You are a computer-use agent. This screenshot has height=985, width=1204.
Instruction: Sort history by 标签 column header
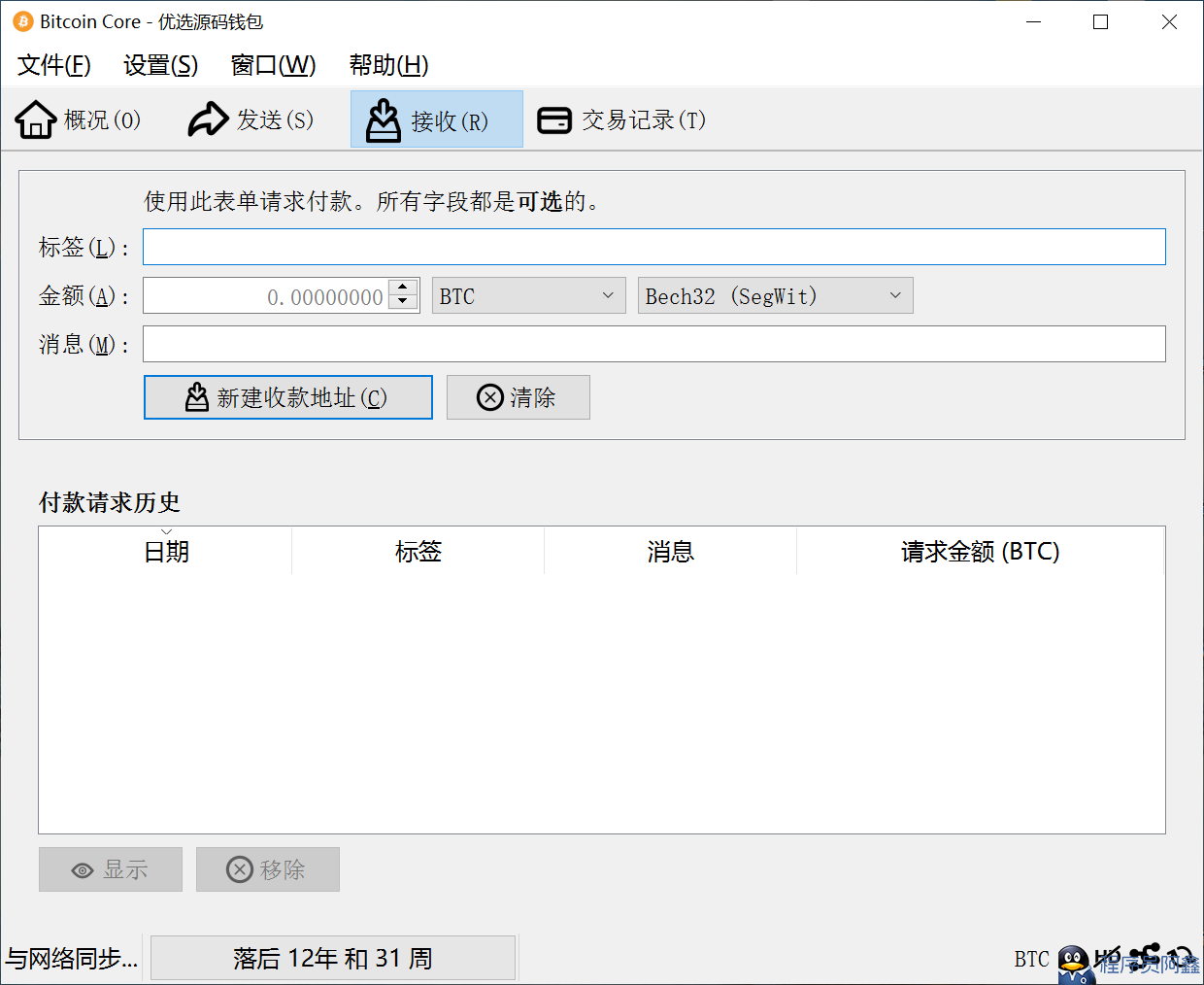coord(418,551)
